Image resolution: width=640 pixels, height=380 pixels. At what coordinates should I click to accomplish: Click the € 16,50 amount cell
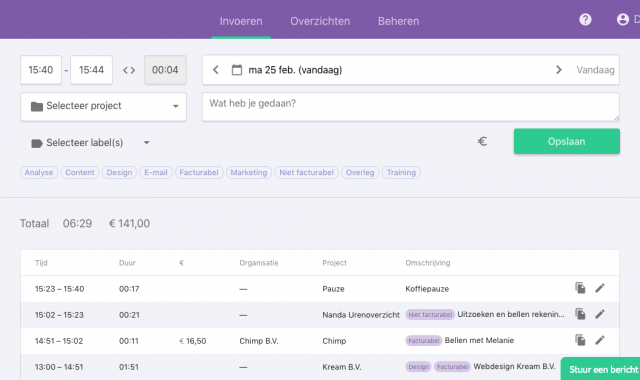click(x=193, y=341)
